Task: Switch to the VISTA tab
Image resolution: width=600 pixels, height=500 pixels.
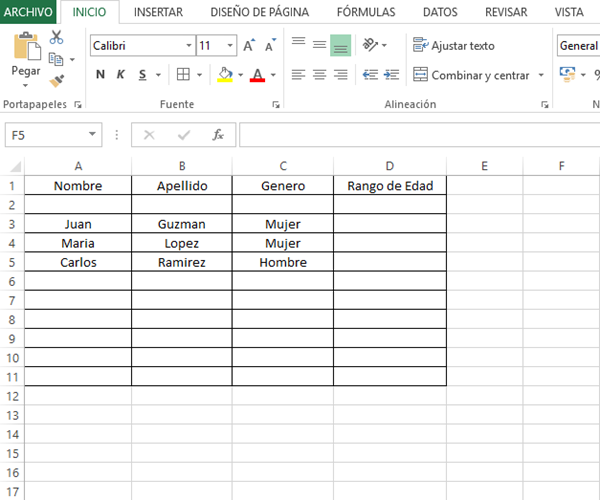Action: (569, 12)
